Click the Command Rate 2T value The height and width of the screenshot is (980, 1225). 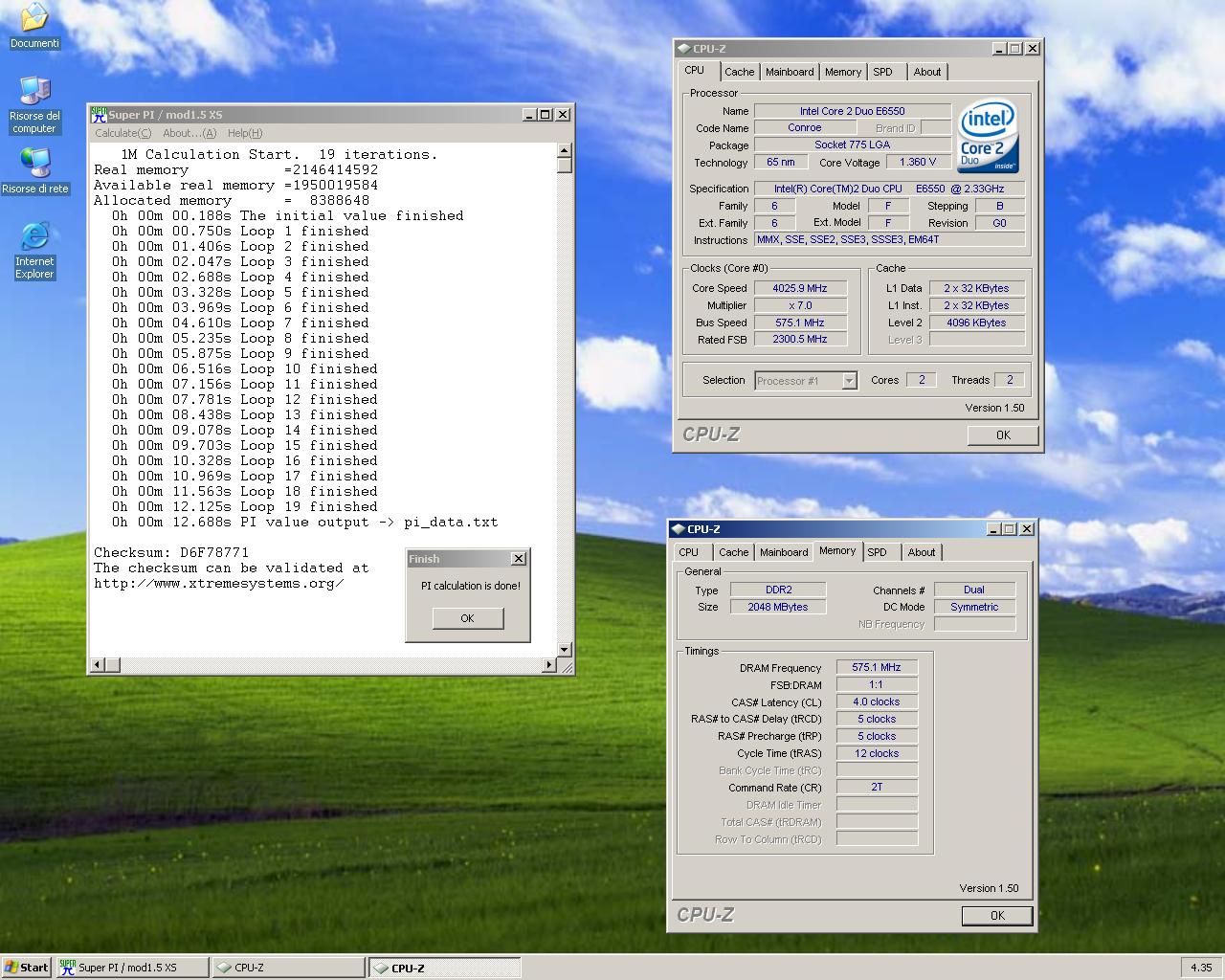click(x=877, y=788)
